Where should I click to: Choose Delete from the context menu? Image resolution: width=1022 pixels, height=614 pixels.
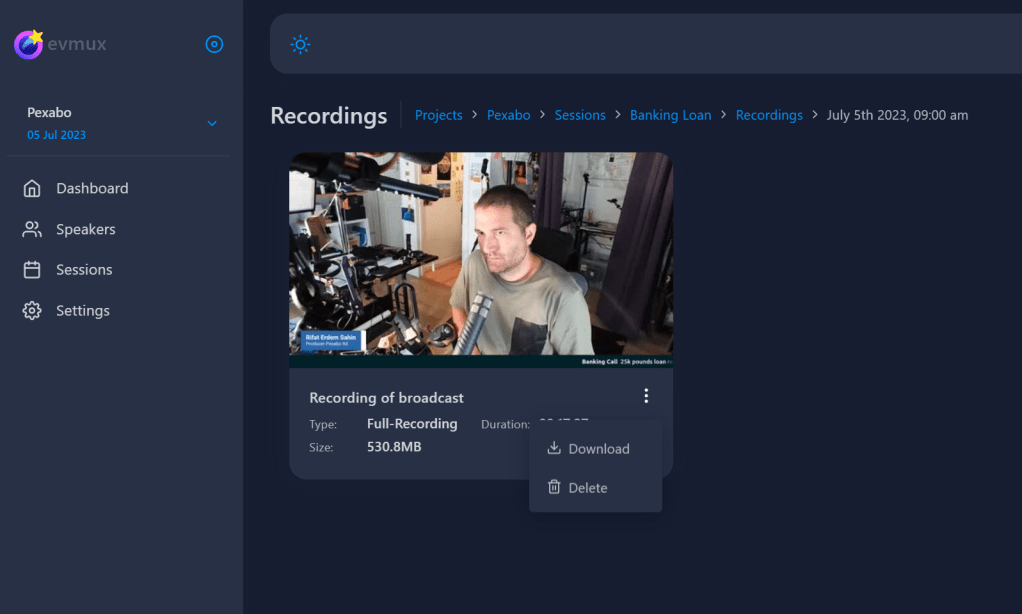595,488
